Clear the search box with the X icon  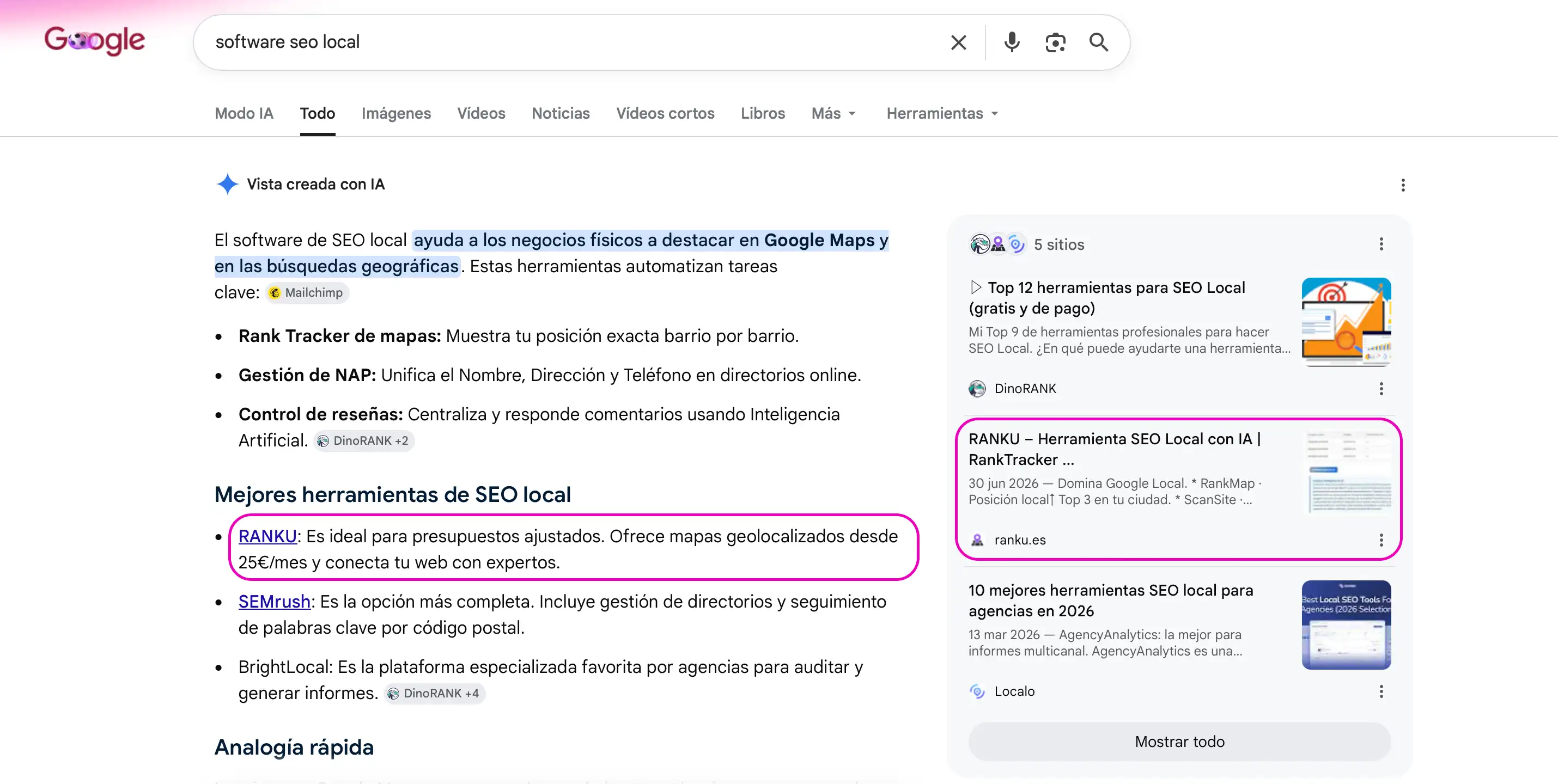point(959,42)
